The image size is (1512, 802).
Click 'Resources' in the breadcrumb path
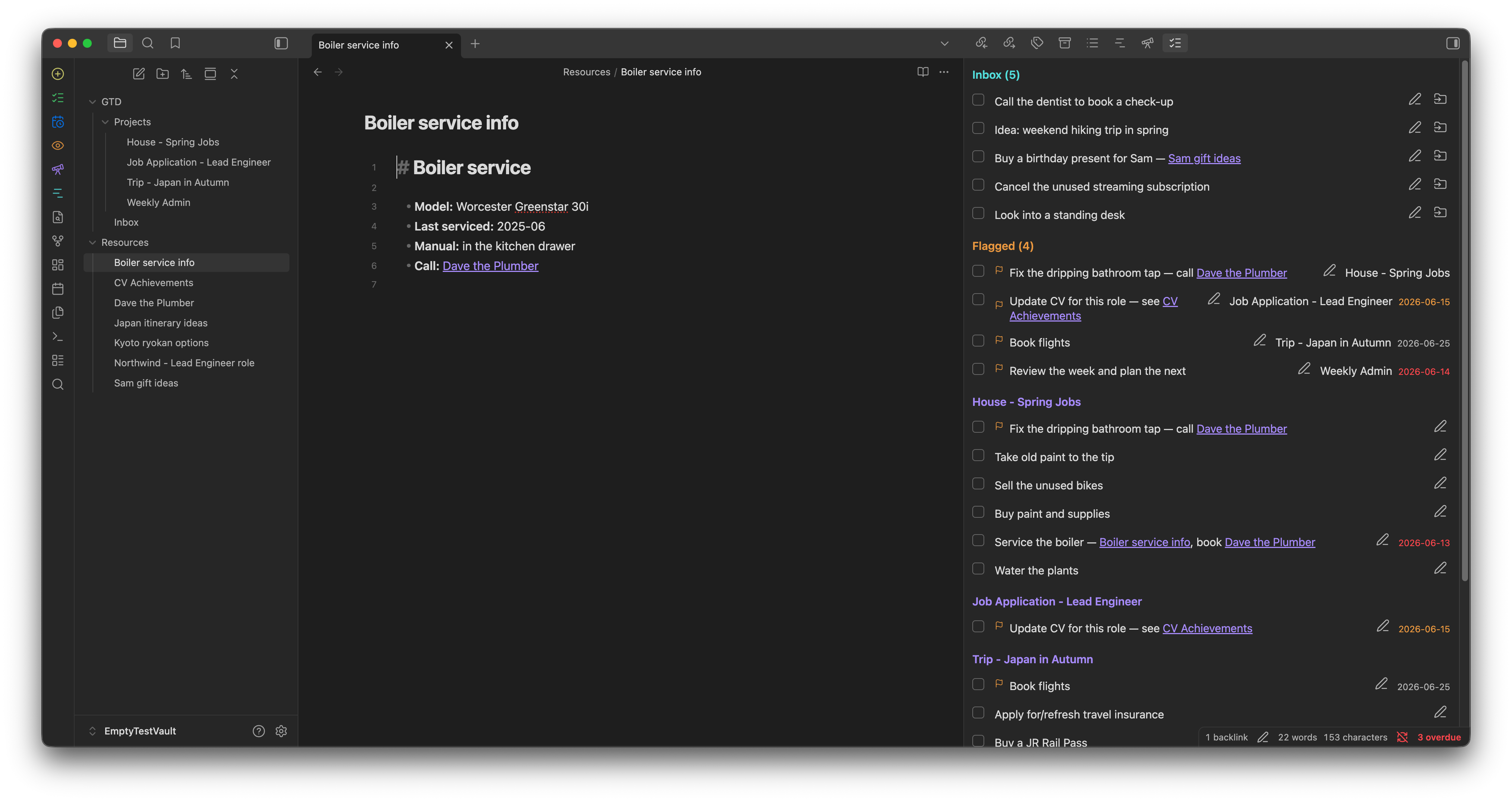[586, 72]
